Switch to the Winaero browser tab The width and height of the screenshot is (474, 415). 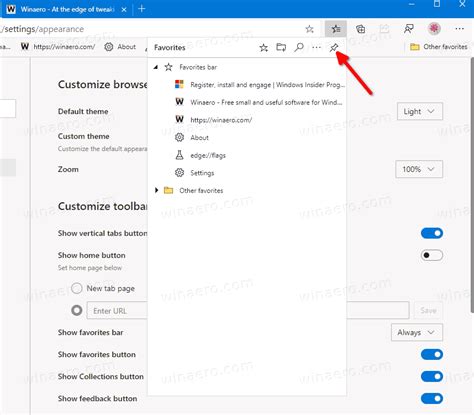[x=67, y=9]
